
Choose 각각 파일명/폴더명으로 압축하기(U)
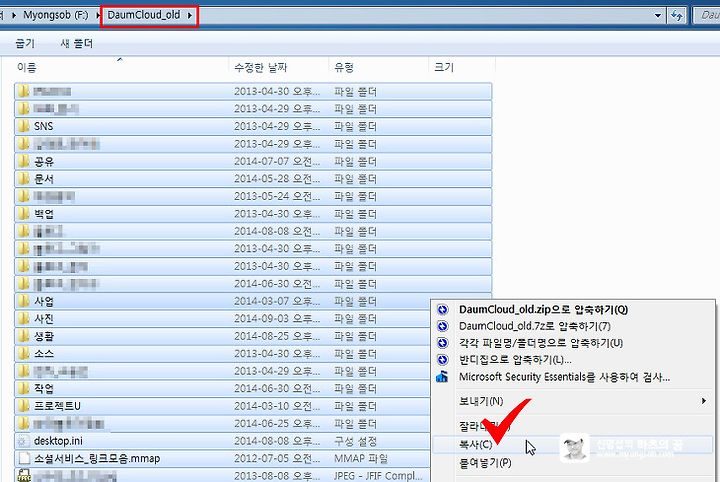point(574,343)
